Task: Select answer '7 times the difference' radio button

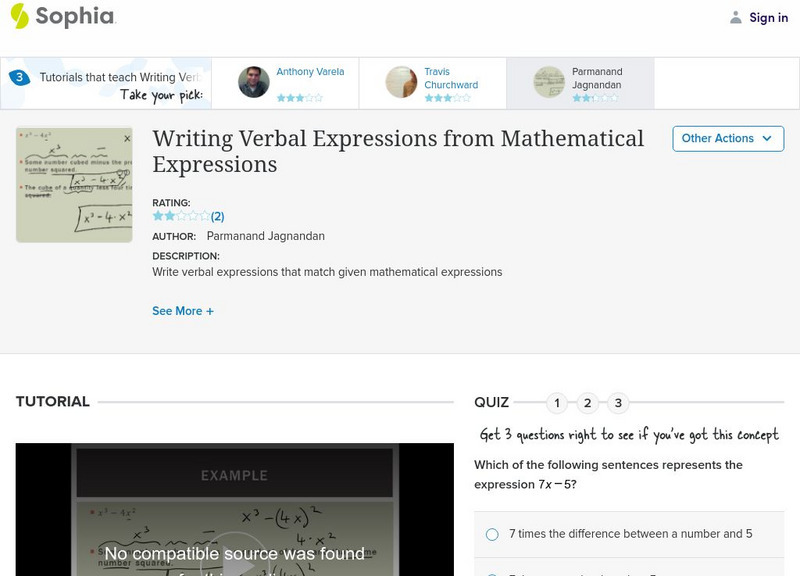Action: [x=492, y=534]
